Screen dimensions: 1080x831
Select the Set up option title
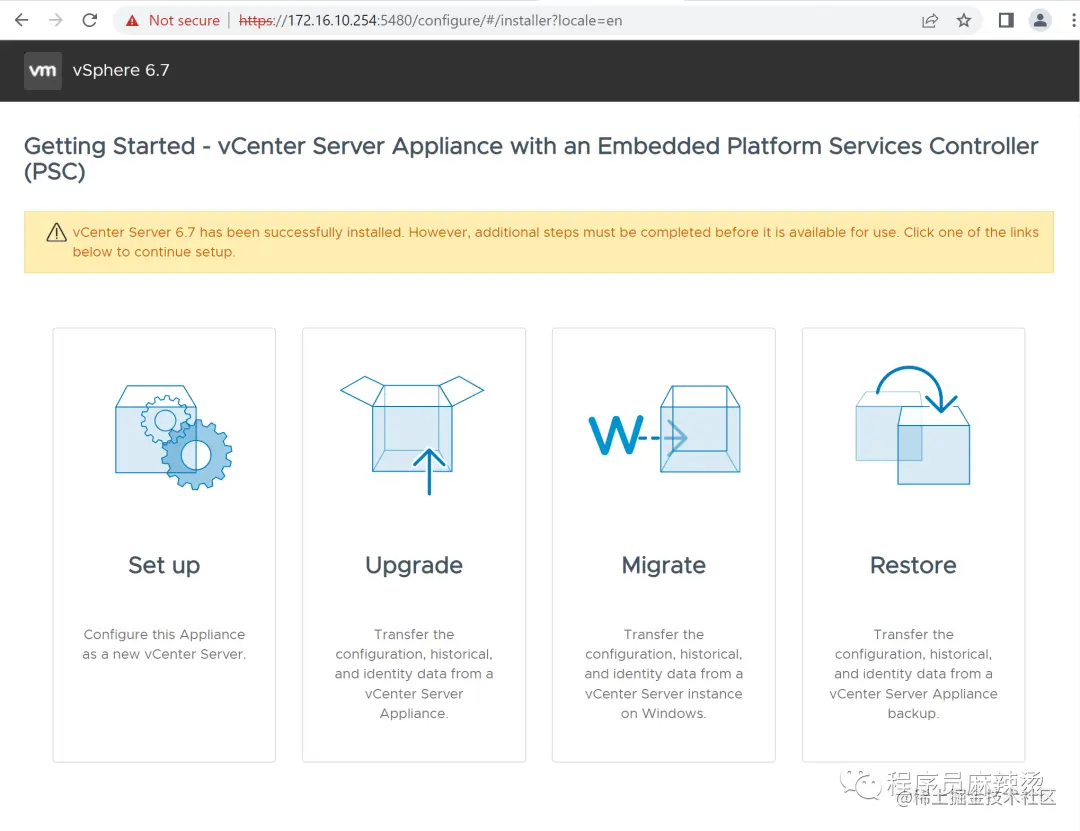click(x=164, y=565)
